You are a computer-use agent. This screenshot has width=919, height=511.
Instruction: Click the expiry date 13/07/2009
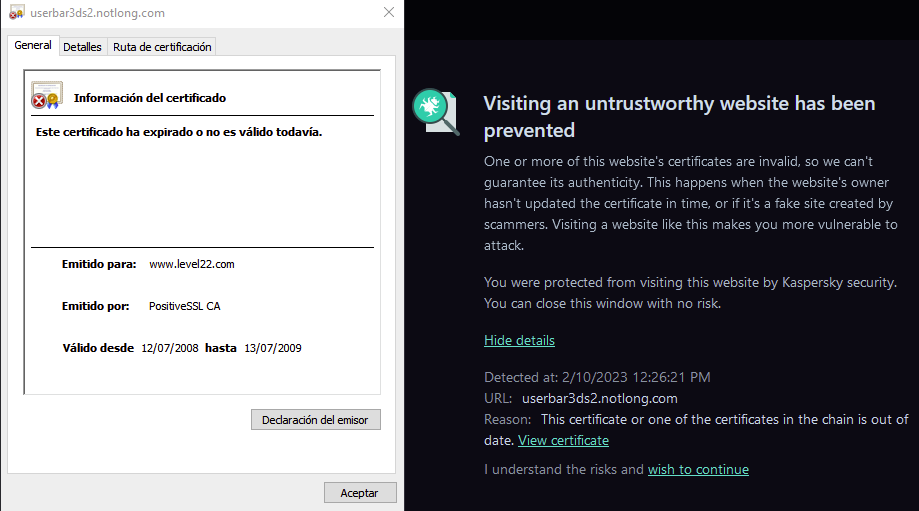click(x=272, y=349)
